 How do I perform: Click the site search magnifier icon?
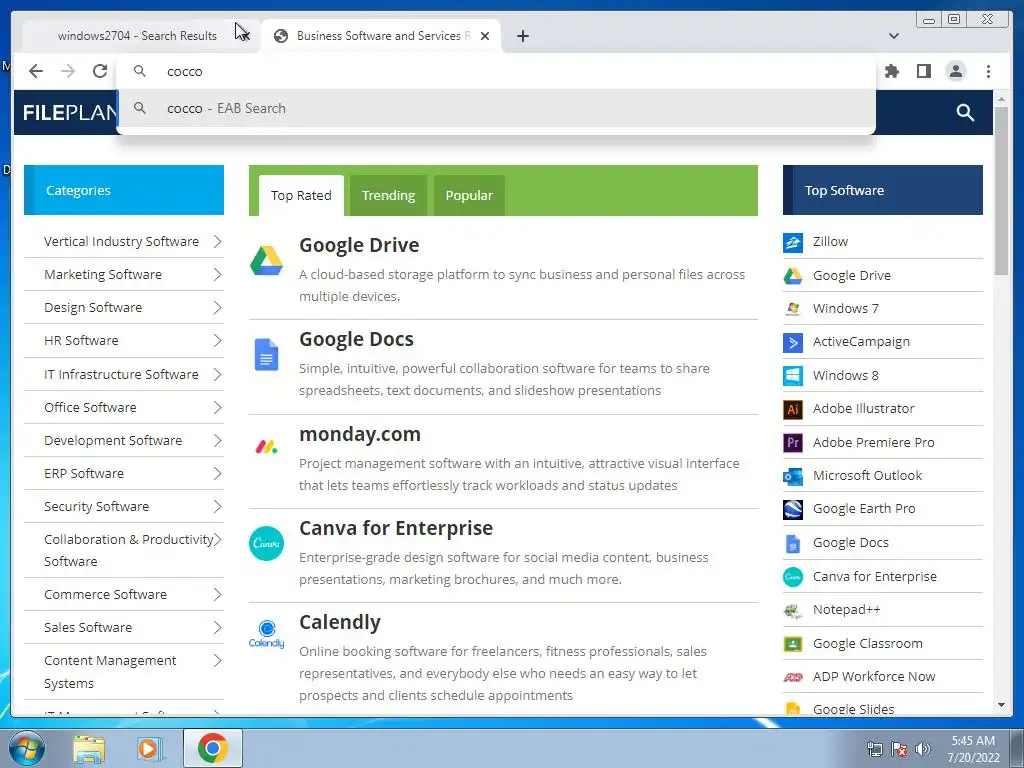click(x=965, y=112)
